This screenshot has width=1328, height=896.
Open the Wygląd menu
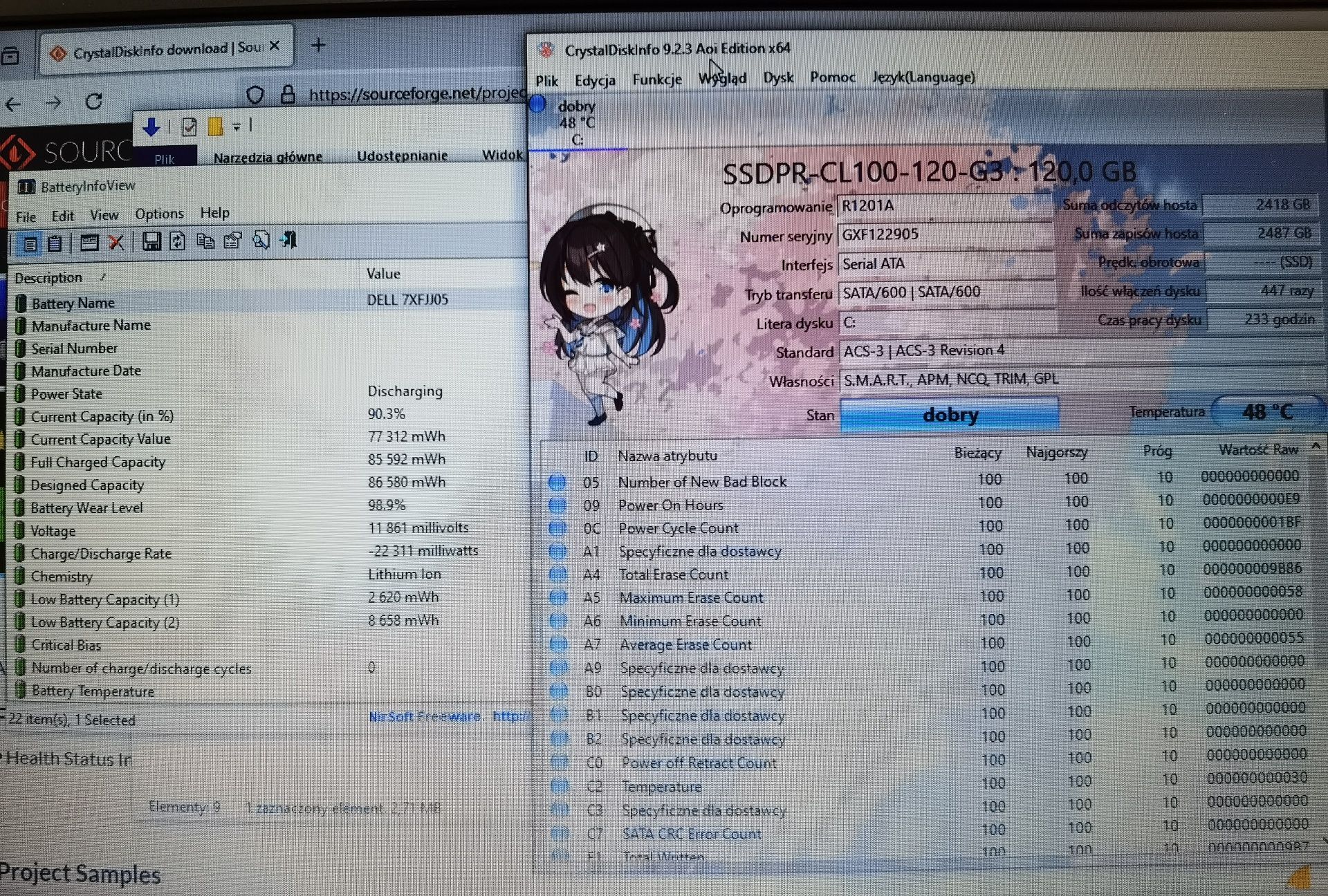point(722,78)
